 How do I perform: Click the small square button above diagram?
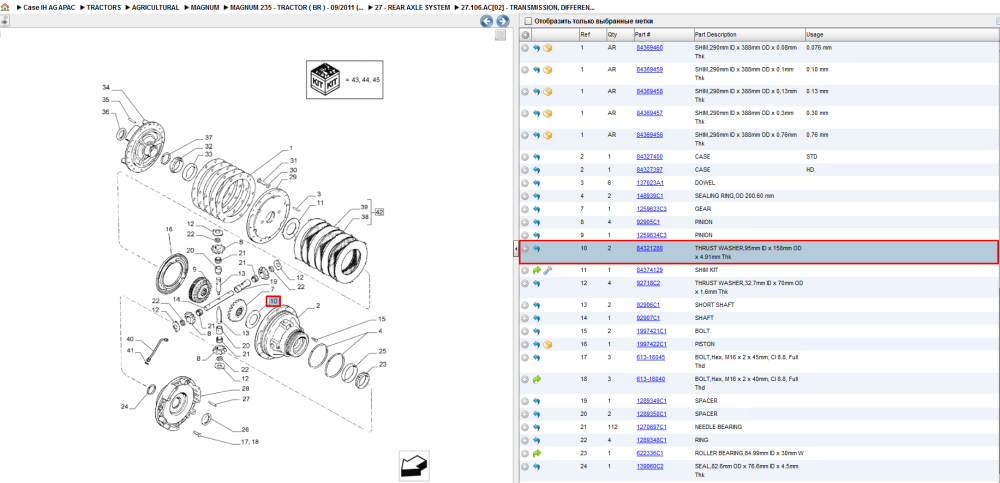pos(501,35)
